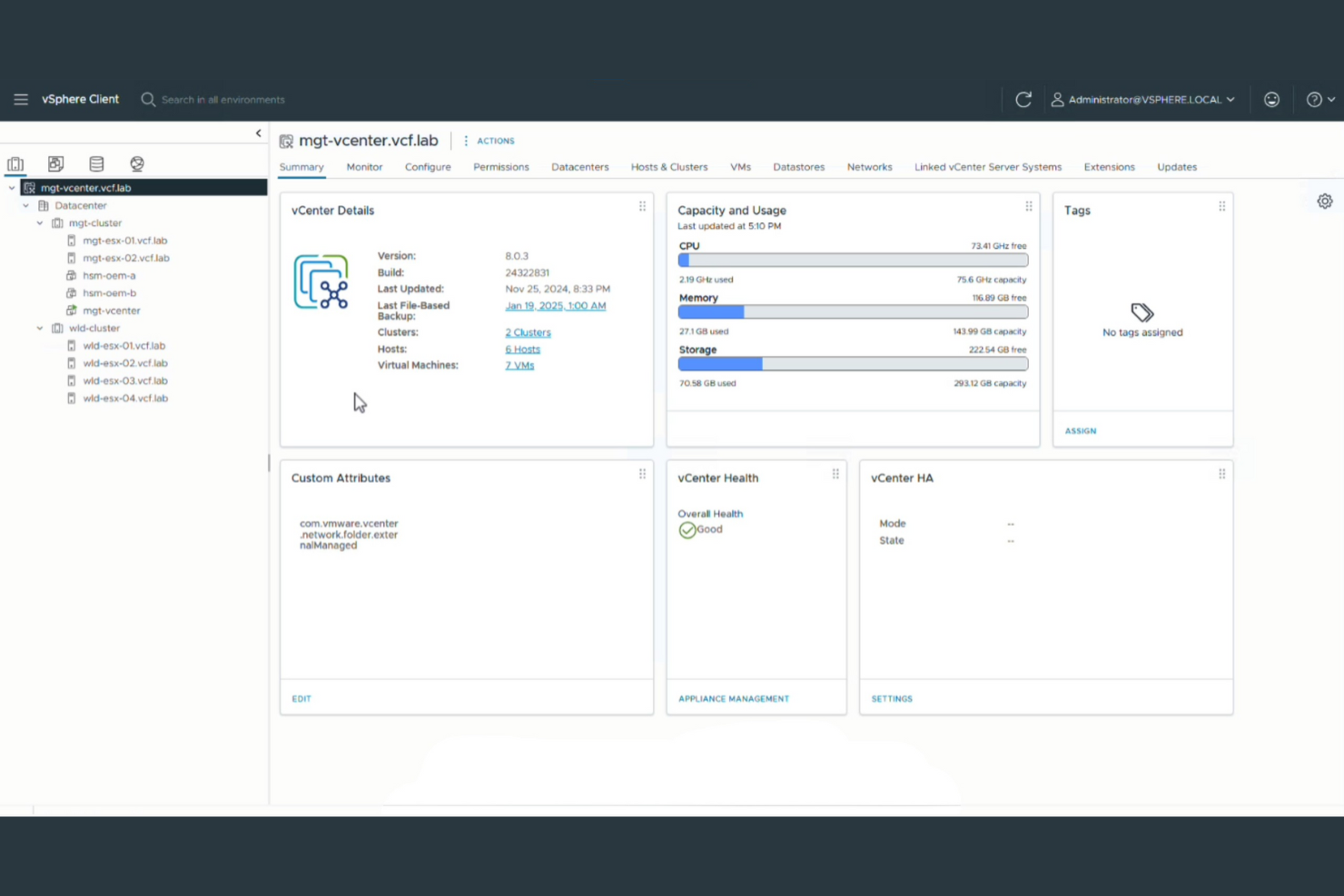
Task: Select host wld-esx-03.vcf.lab in the tree
Action: point(125,380)
